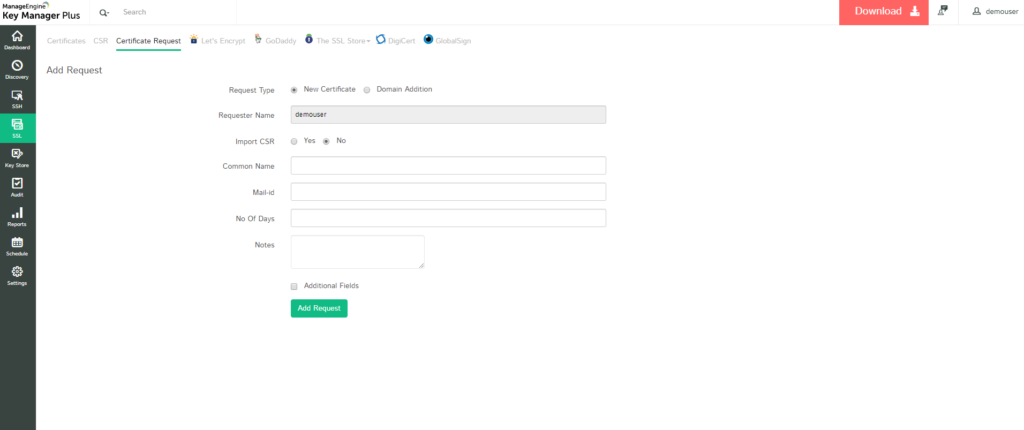Expand The SSL Store dropdown
Image resolution: width=1024 pixels, height=430 pixels.
coord(343,41)
